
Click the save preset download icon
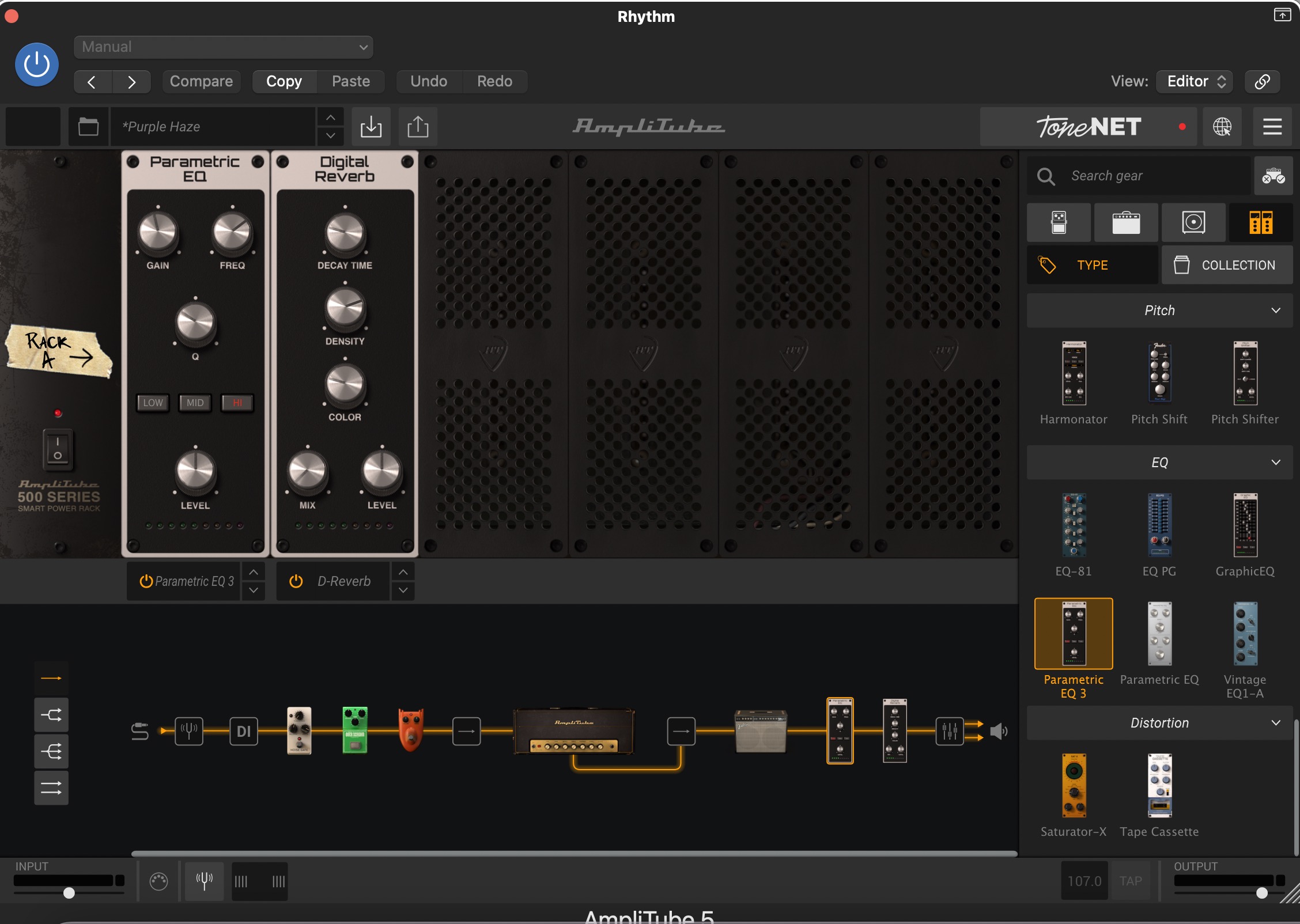[371, 126]
